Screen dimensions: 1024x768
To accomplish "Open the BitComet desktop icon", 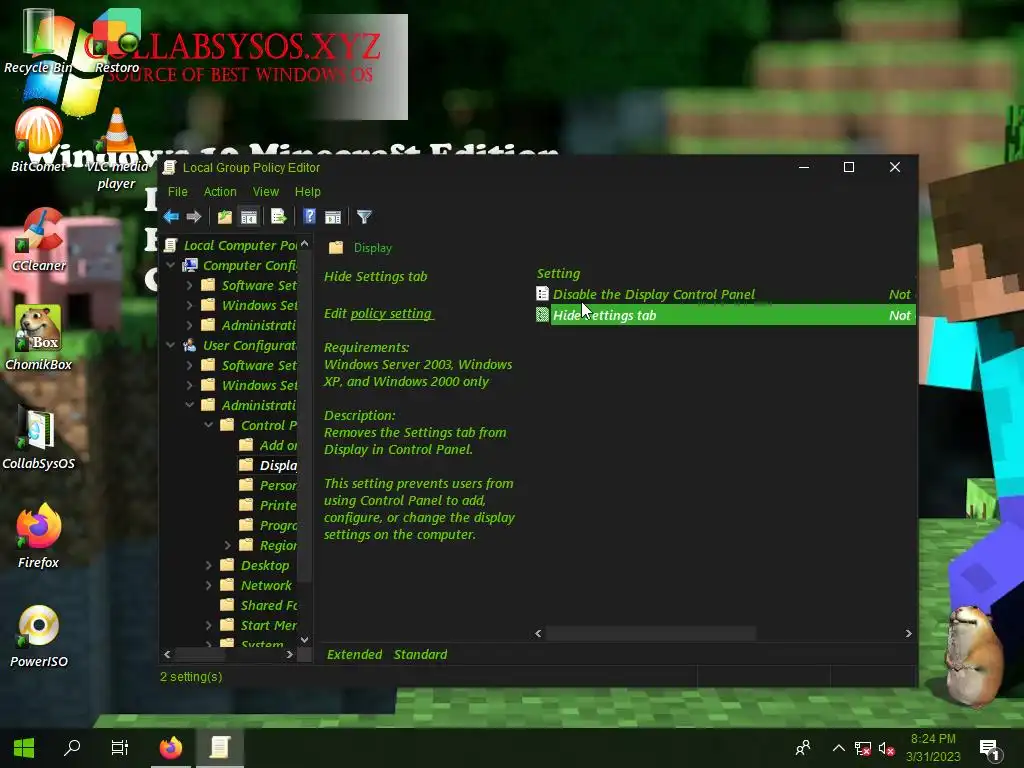I will click(x=39, y=140).
